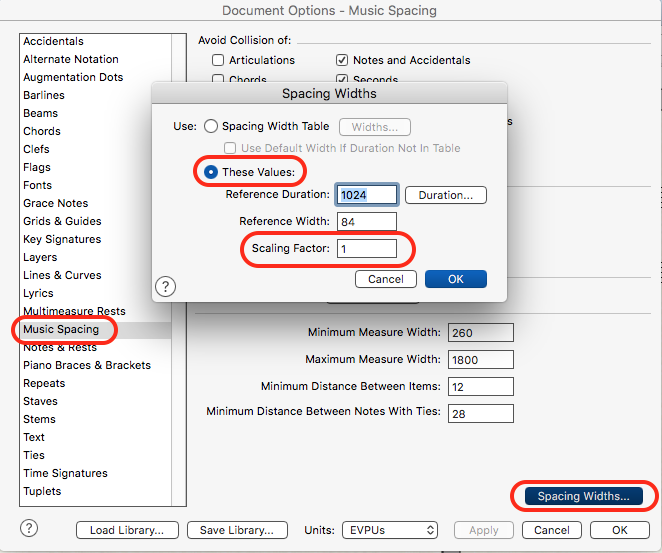Viewport: 662px width, 553px height.
Task: Select the 'These Values' radio button
Action: [211, 172]
